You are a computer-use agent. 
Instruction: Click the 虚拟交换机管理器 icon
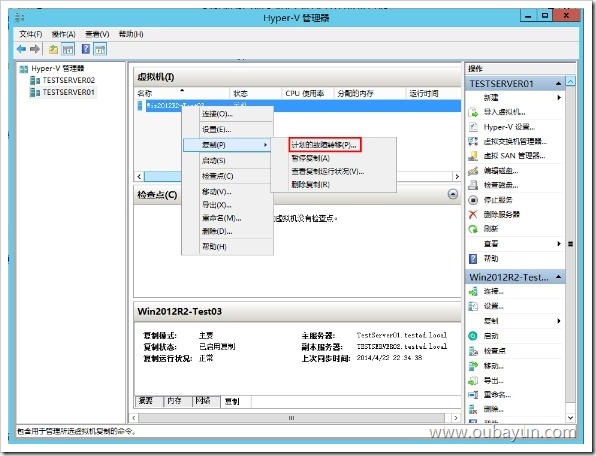pyautogui.click(x=473, y=141)
